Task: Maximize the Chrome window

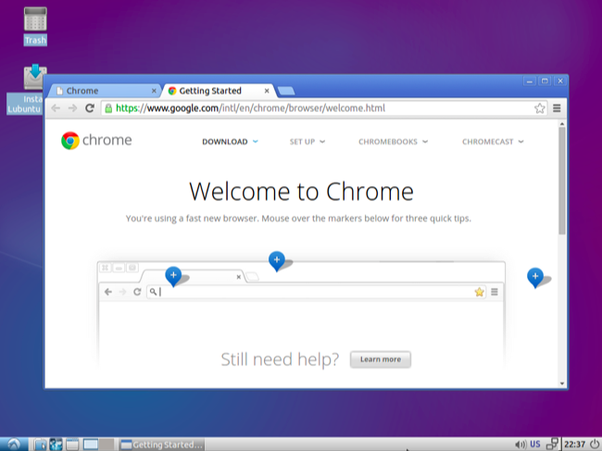Action: pyautogui.click(x=544, y=81)
